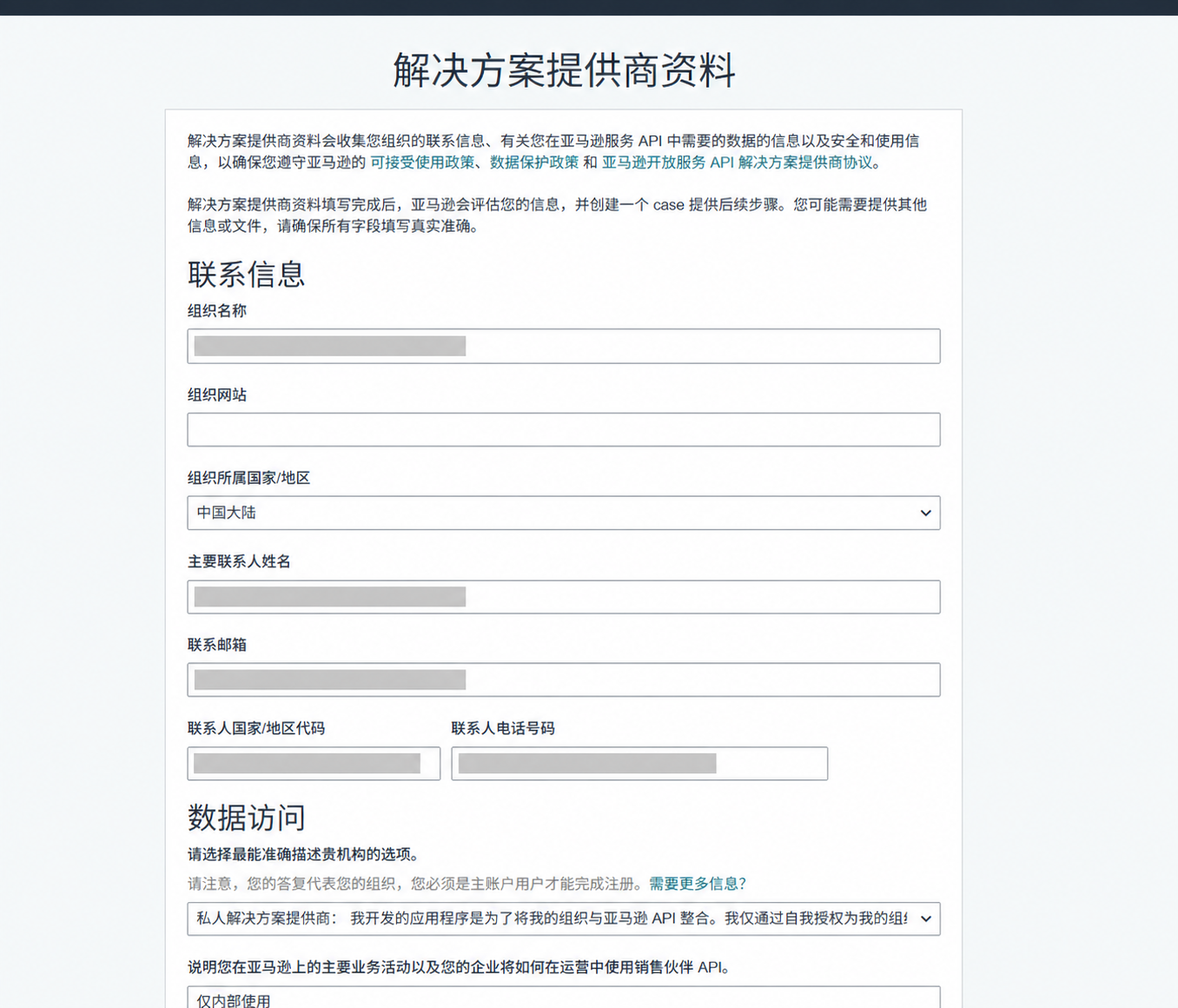This screenshot has width=1178, height=1008.
Task: Click the page heading 解决方案提供商资料
Action: (565, 70)
